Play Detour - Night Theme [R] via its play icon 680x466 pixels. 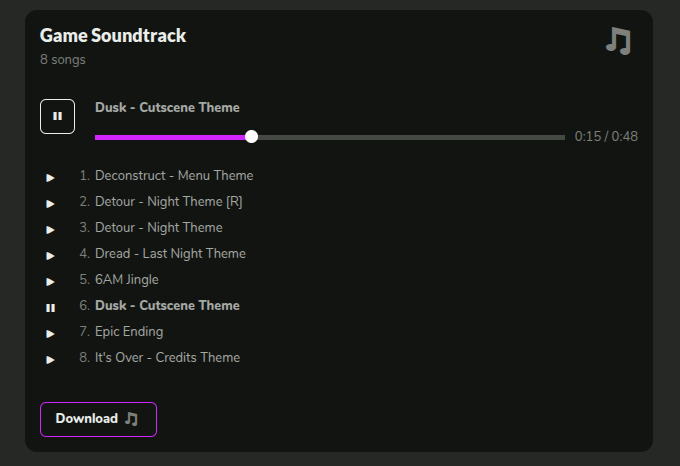[50, 204]
